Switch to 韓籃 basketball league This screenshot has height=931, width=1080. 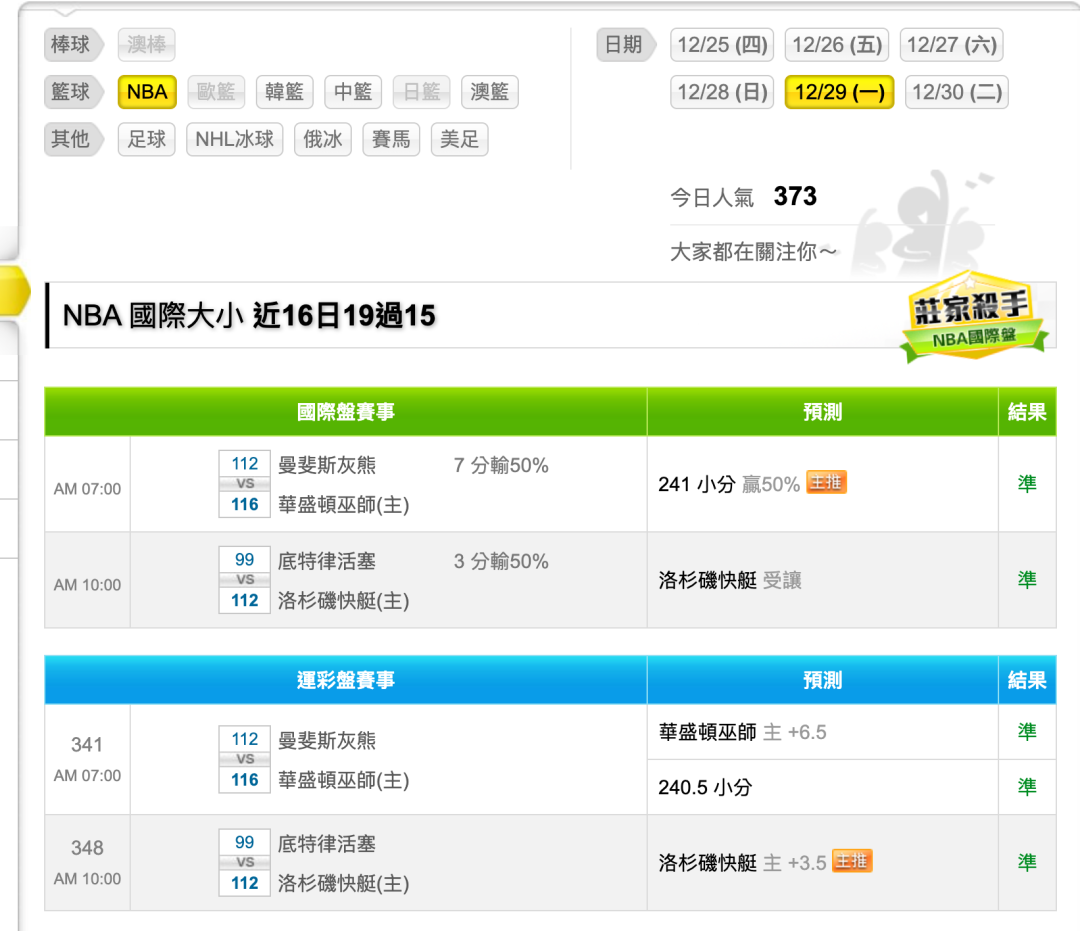pos(284,92)
